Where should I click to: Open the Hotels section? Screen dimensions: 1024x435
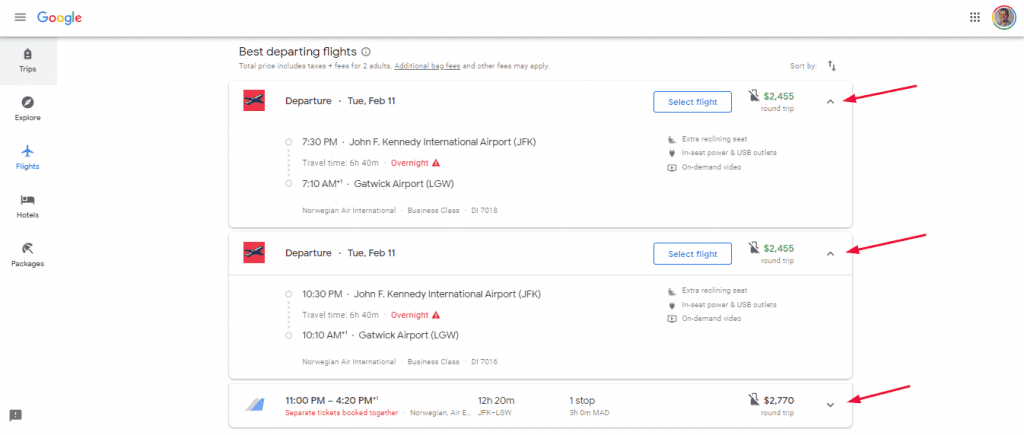coord(28,206)
